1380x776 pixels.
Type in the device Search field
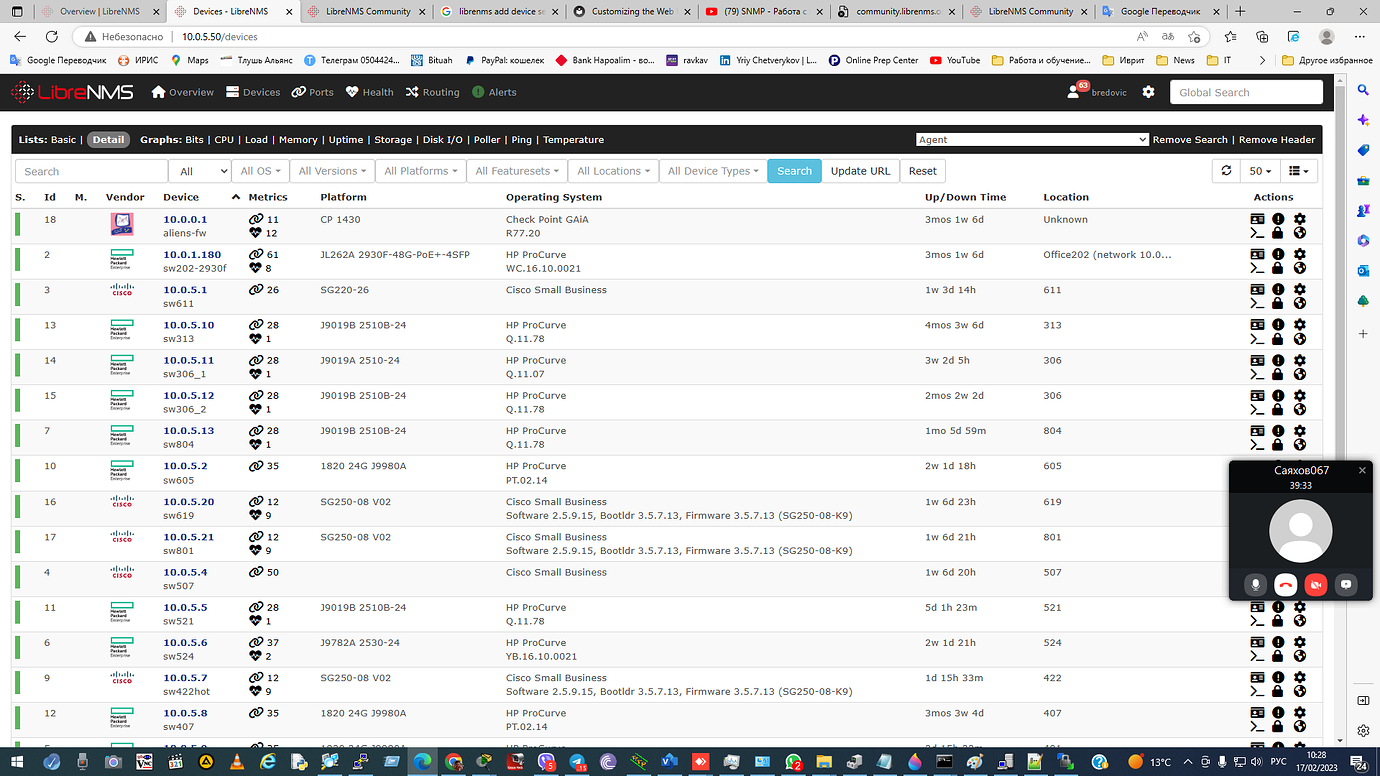coord(90,171)
